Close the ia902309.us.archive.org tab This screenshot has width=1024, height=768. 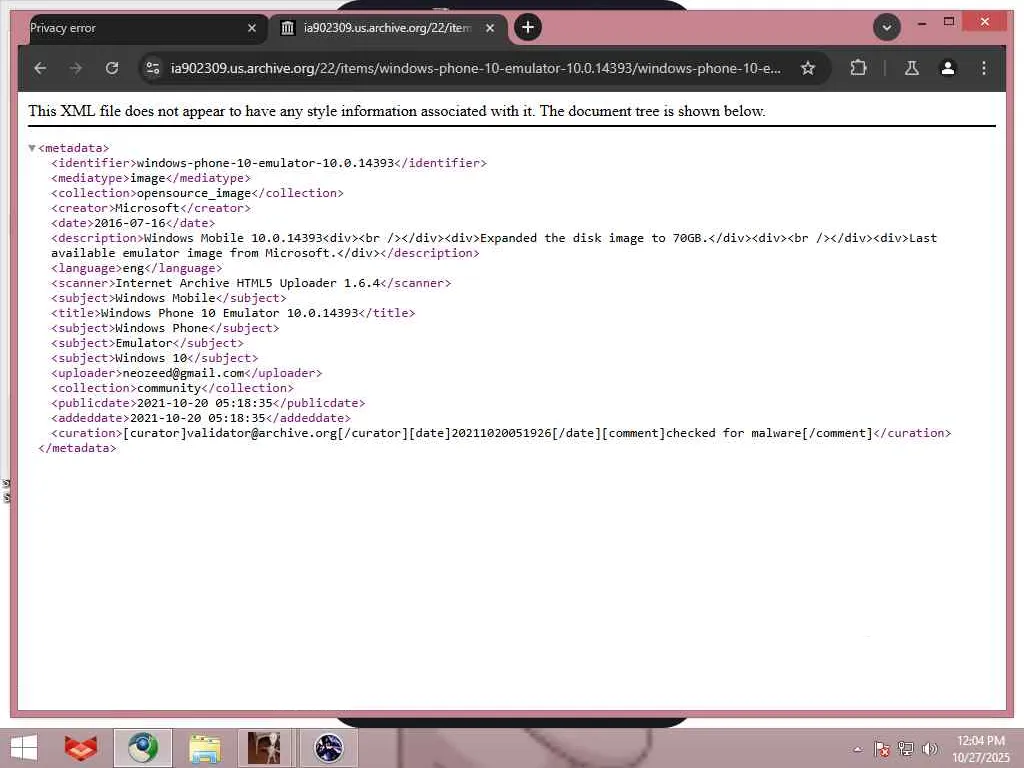[x=490, y=28]
